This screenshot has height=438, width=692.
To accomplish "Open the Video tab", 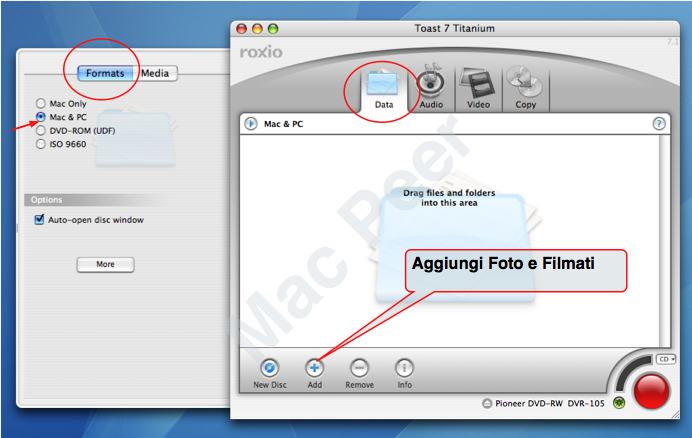I will point(478,90).
